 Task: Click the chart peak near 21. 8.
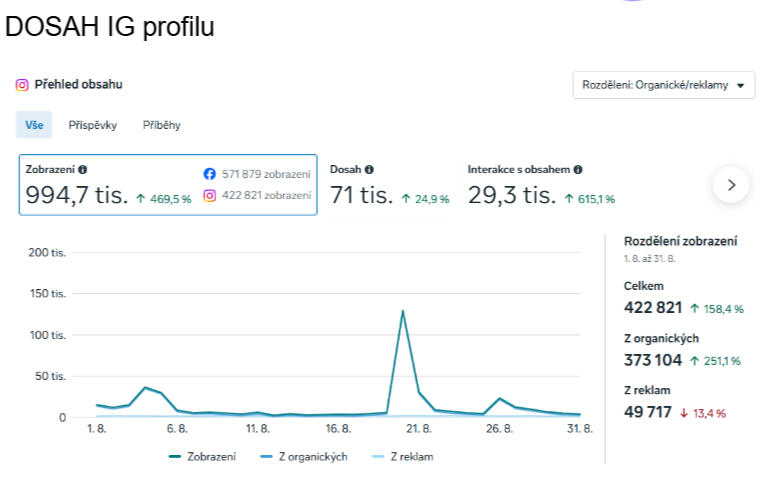(x=403, y=311)
